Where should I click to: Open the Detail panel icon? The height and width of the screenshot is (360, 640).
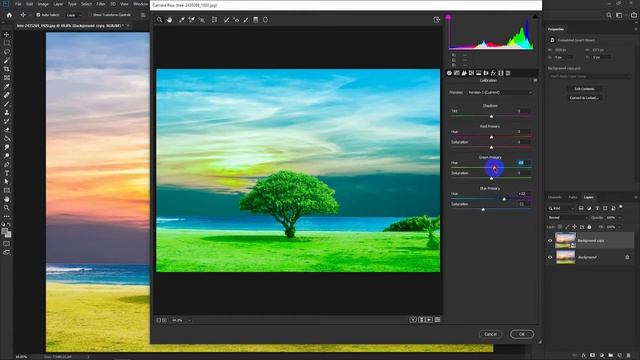click(464, 73)
